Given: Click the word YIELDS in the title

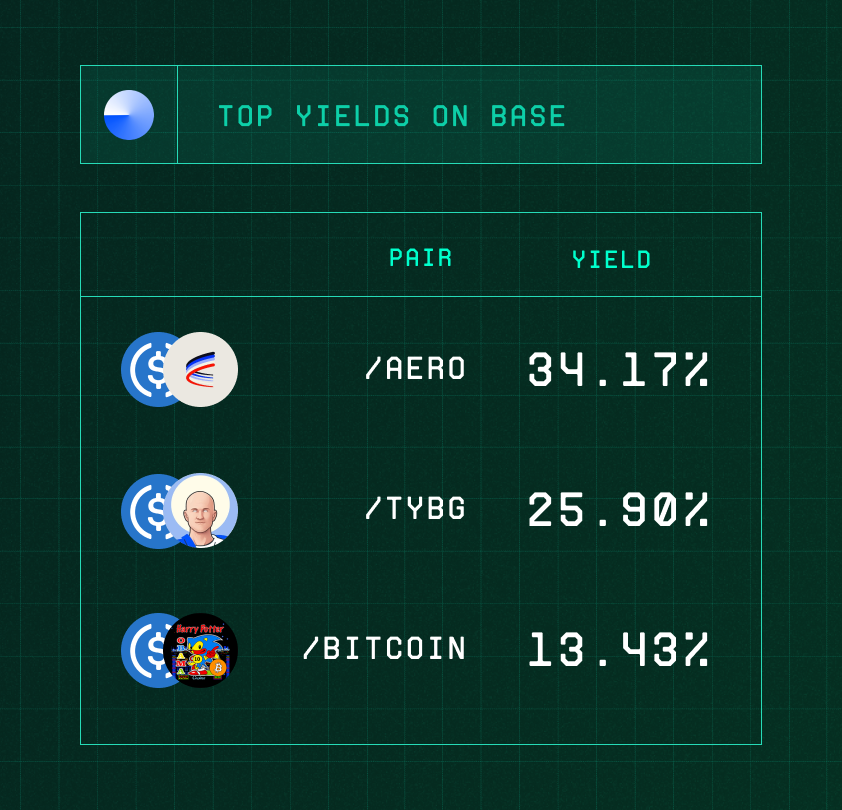Looking at the screenshot, I should coord(353,116).
